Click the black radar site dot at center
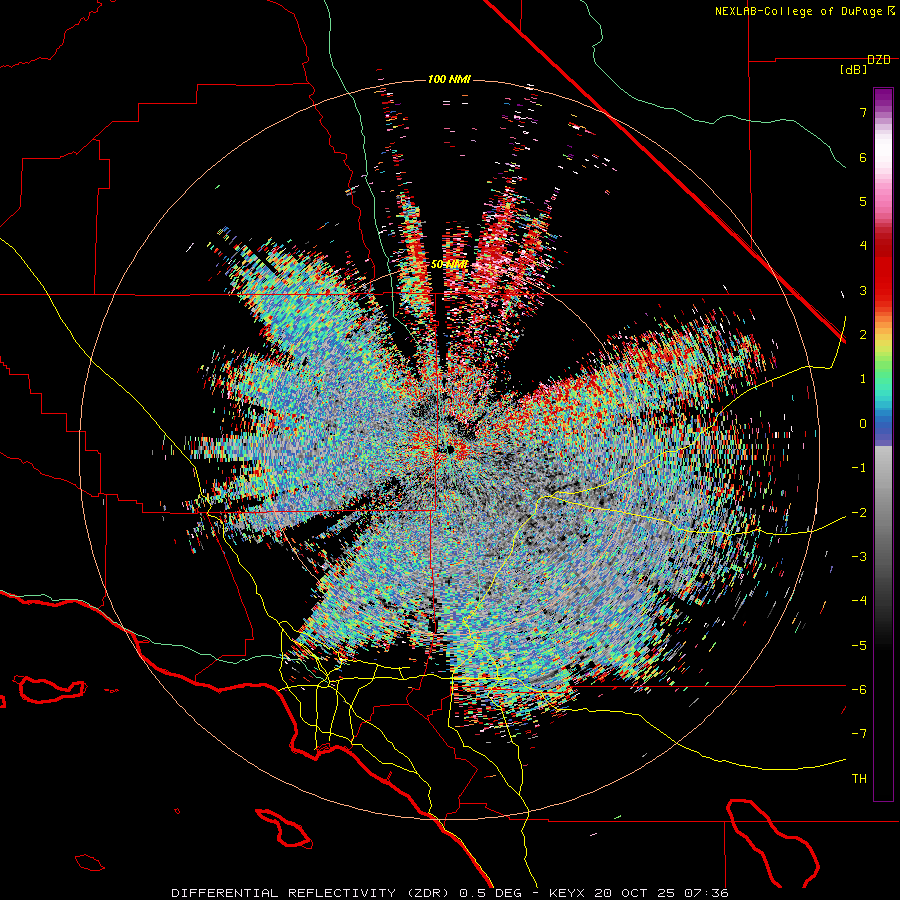Viewport: 900px width, 900px height. pyautogui.click(x=451, y=449)
